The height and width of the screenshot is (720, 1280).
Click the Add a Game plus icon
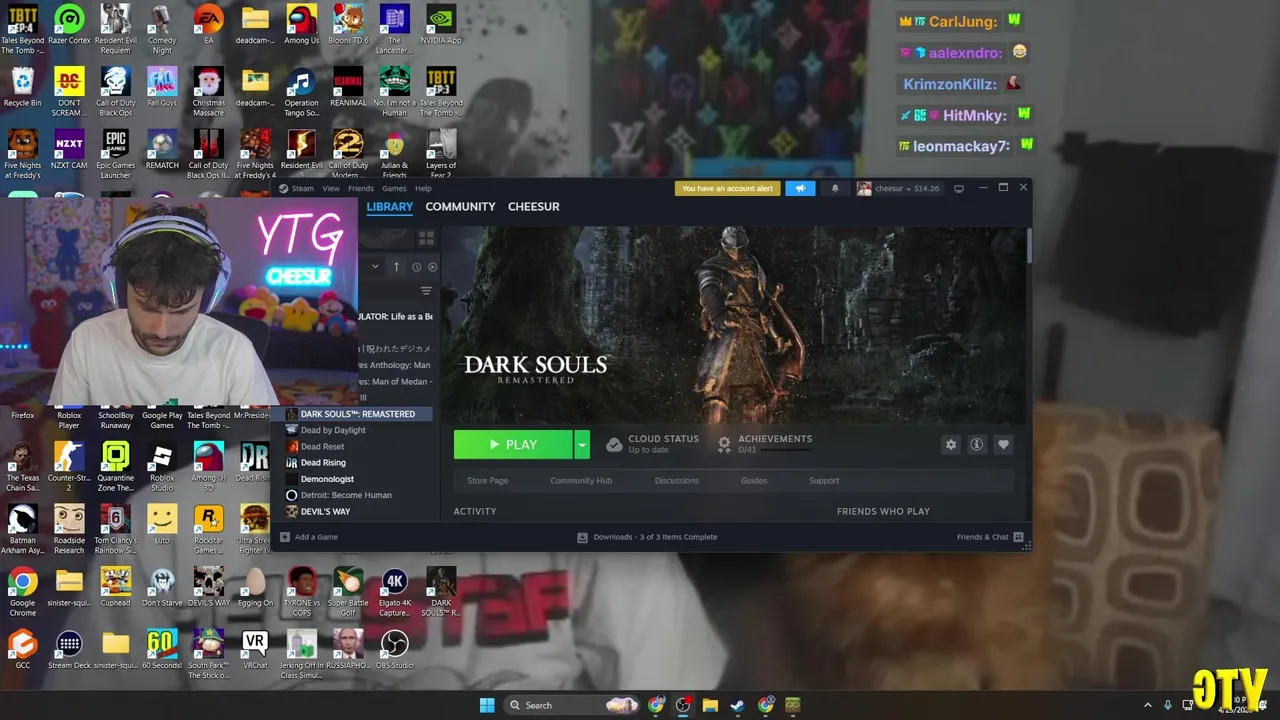(285, 537)
